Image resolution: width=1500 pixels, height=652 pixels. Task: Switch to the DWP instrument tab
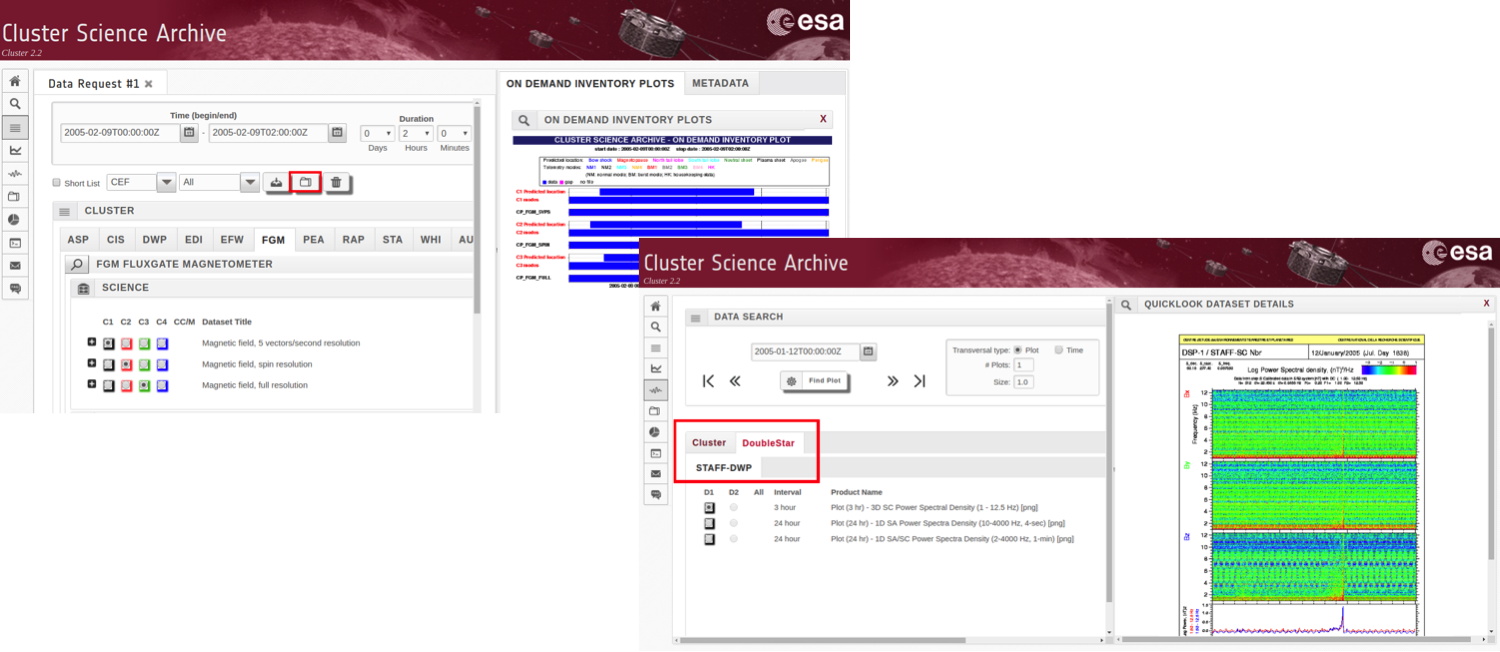point(155,240)
